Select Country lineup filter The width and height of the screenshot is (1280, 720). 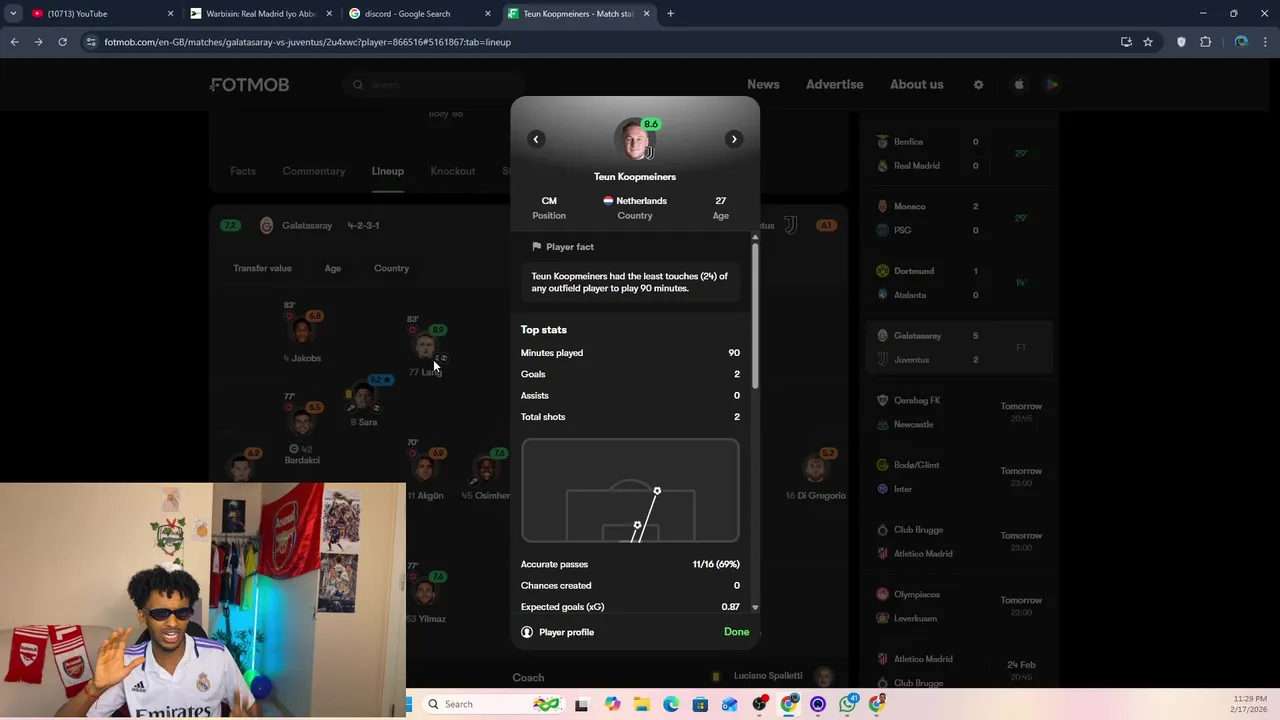pos(392,268)
